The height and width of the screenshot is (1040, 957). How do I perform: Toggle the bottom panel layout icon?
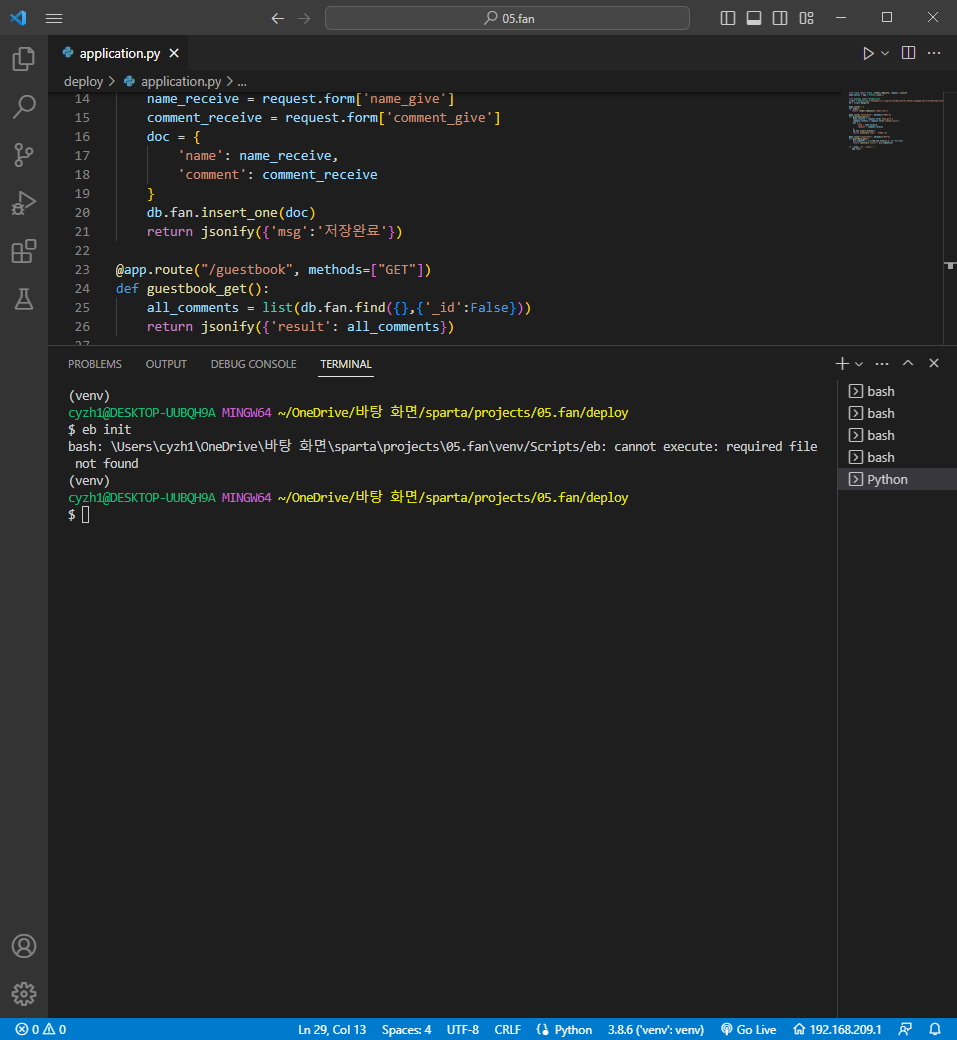pos(754,18)
